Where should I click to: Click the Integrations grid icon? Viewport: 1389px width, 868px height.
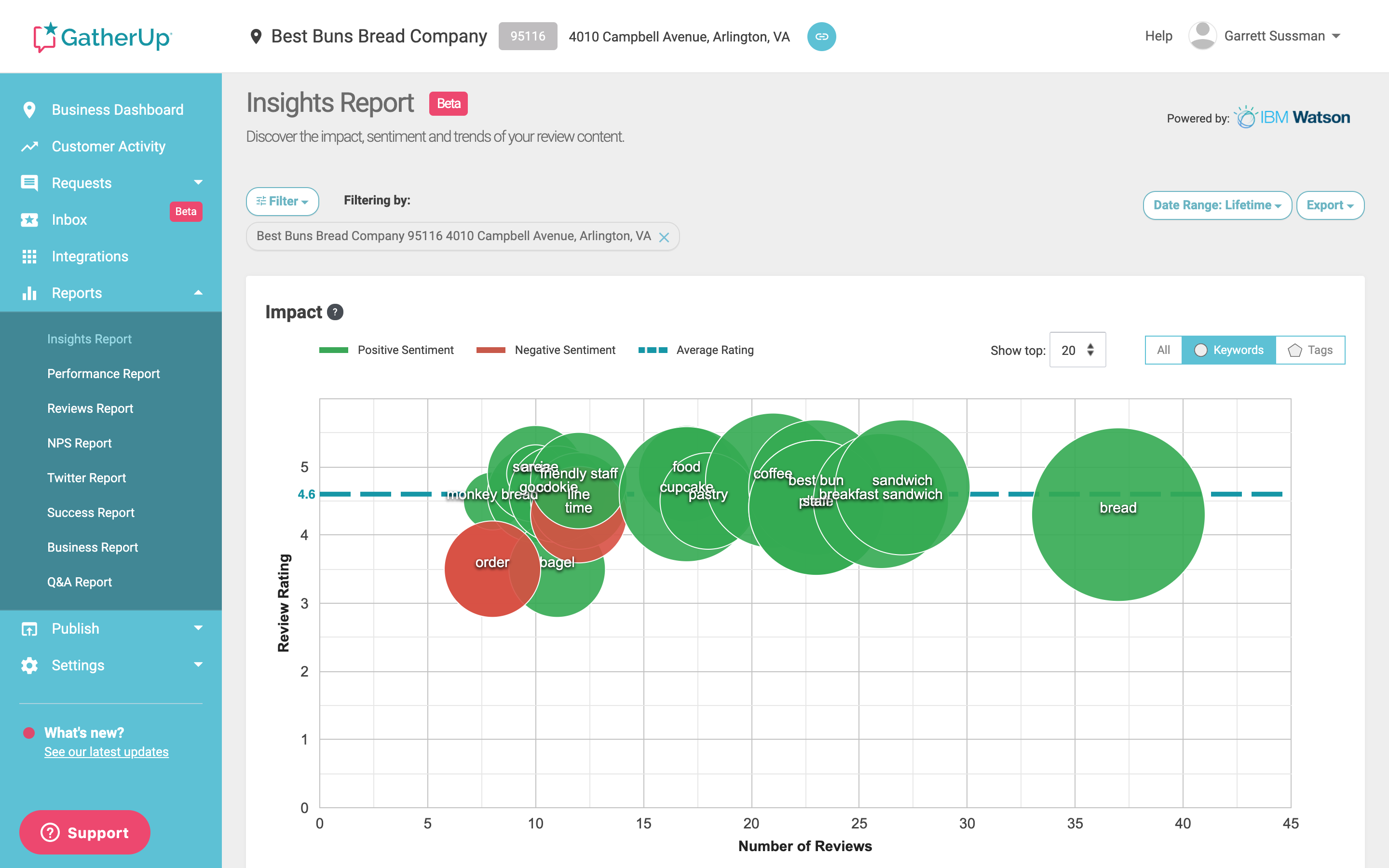pos(29,257)
